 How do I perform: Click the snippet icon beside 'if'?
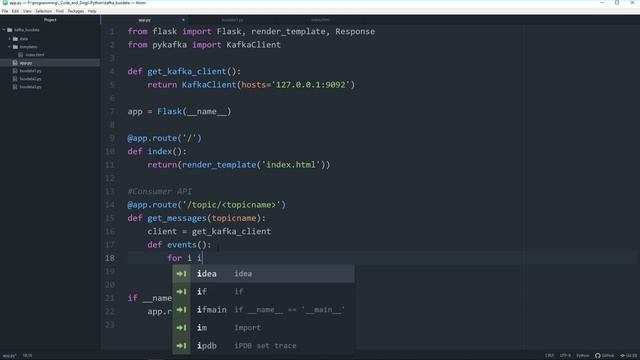coord(181,291)
